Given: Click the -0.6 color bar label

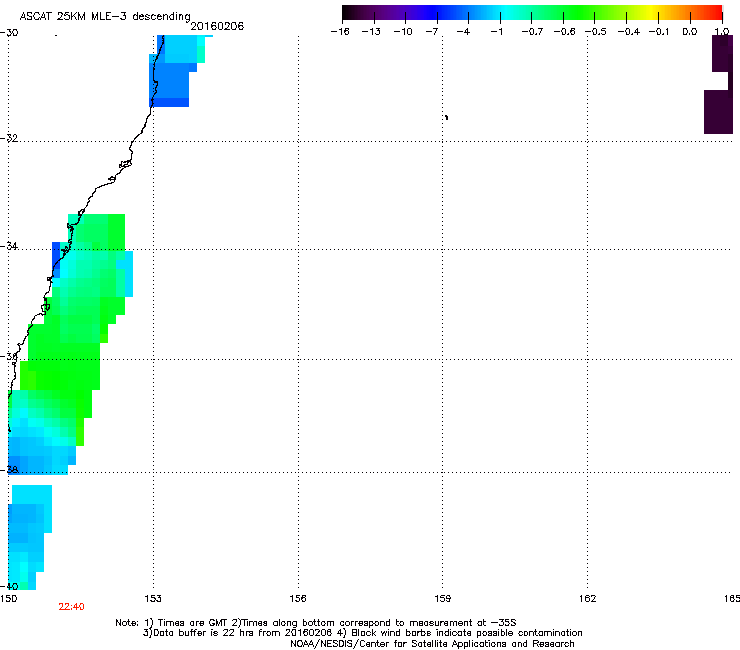Looking at the screenshot, I should coord(564,32).
